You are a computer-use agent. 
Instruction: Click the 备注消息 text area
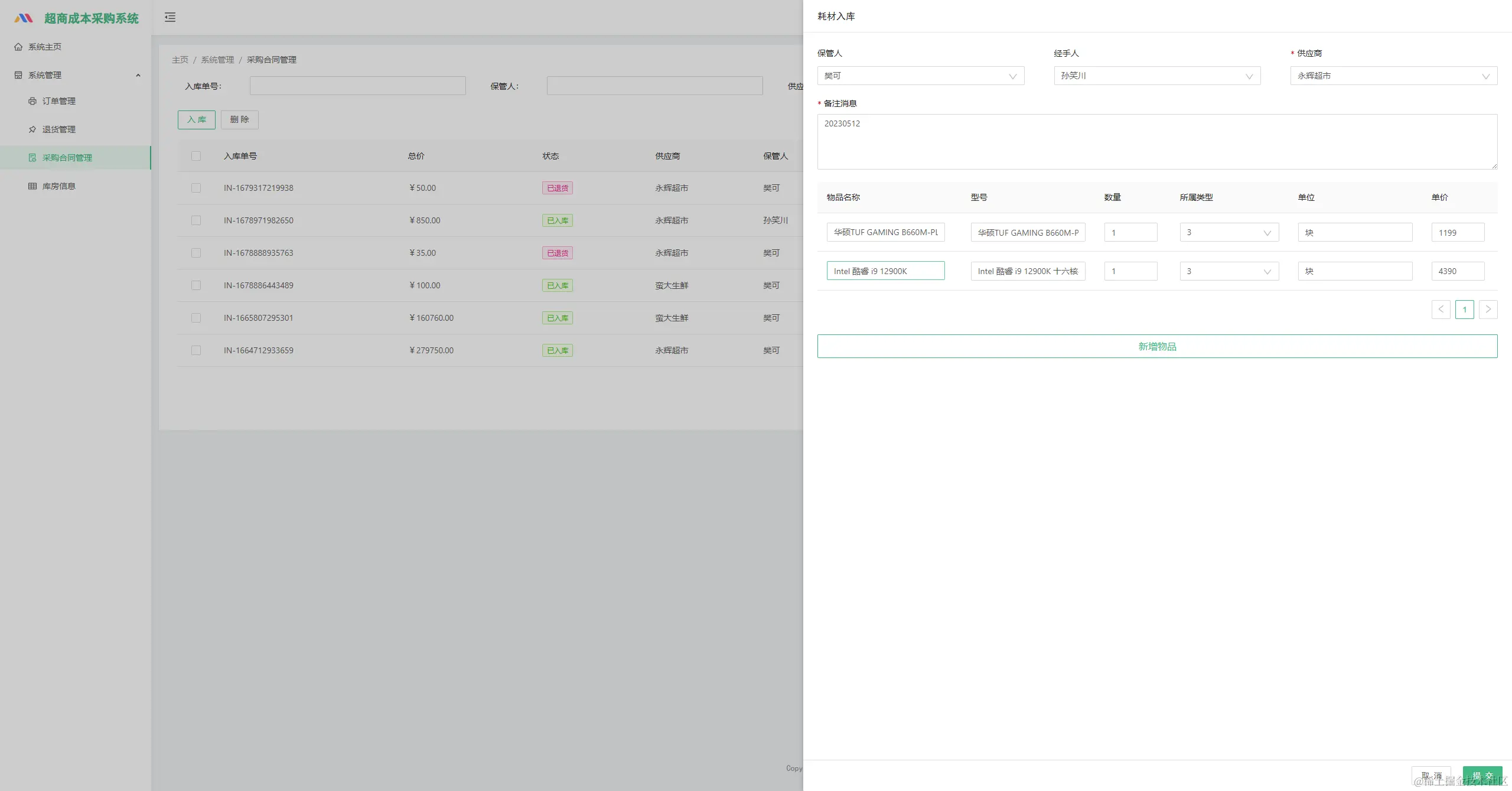[x=1157, y=142]
